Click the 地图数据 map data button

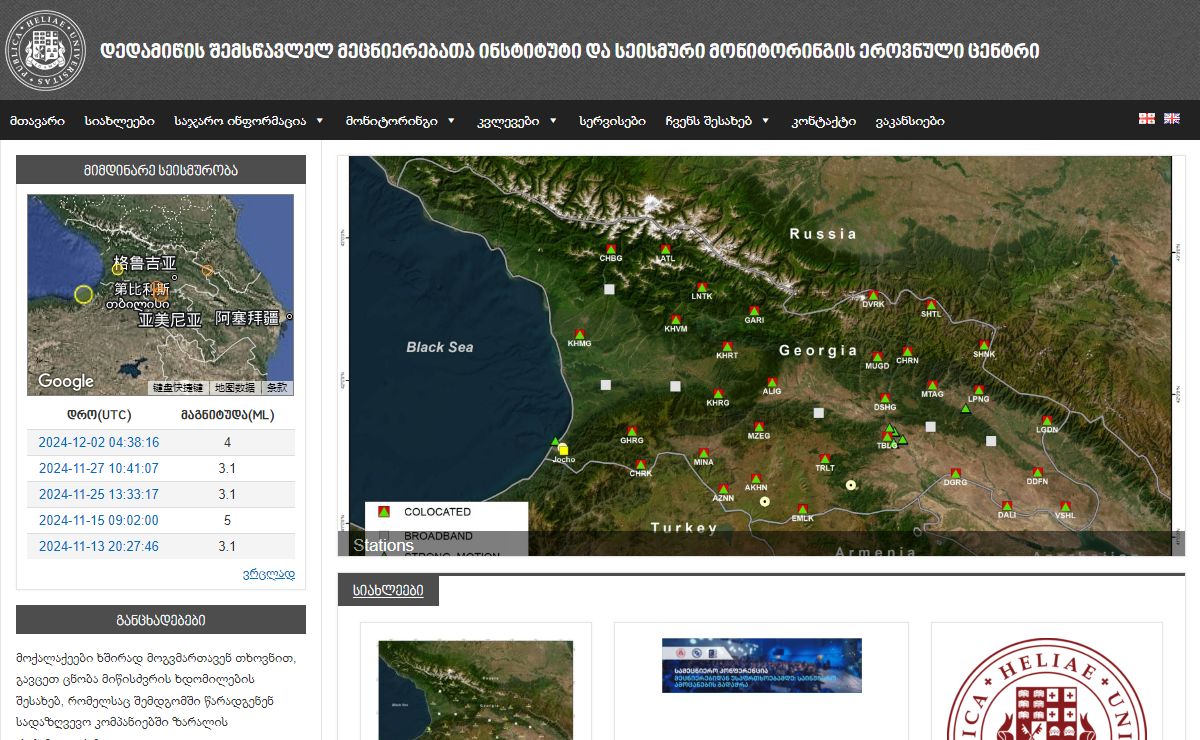(235, 387)
